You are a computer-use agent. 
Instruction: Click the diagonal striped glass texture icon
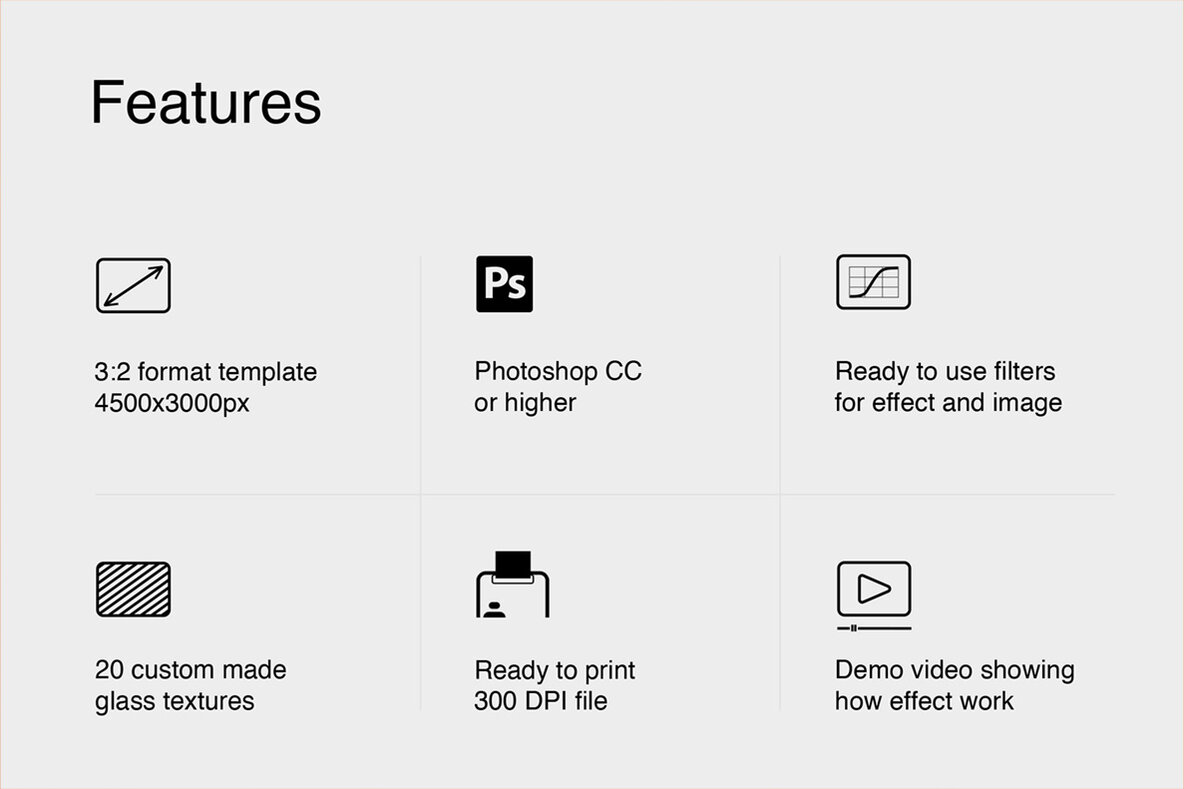pos(133,589)
